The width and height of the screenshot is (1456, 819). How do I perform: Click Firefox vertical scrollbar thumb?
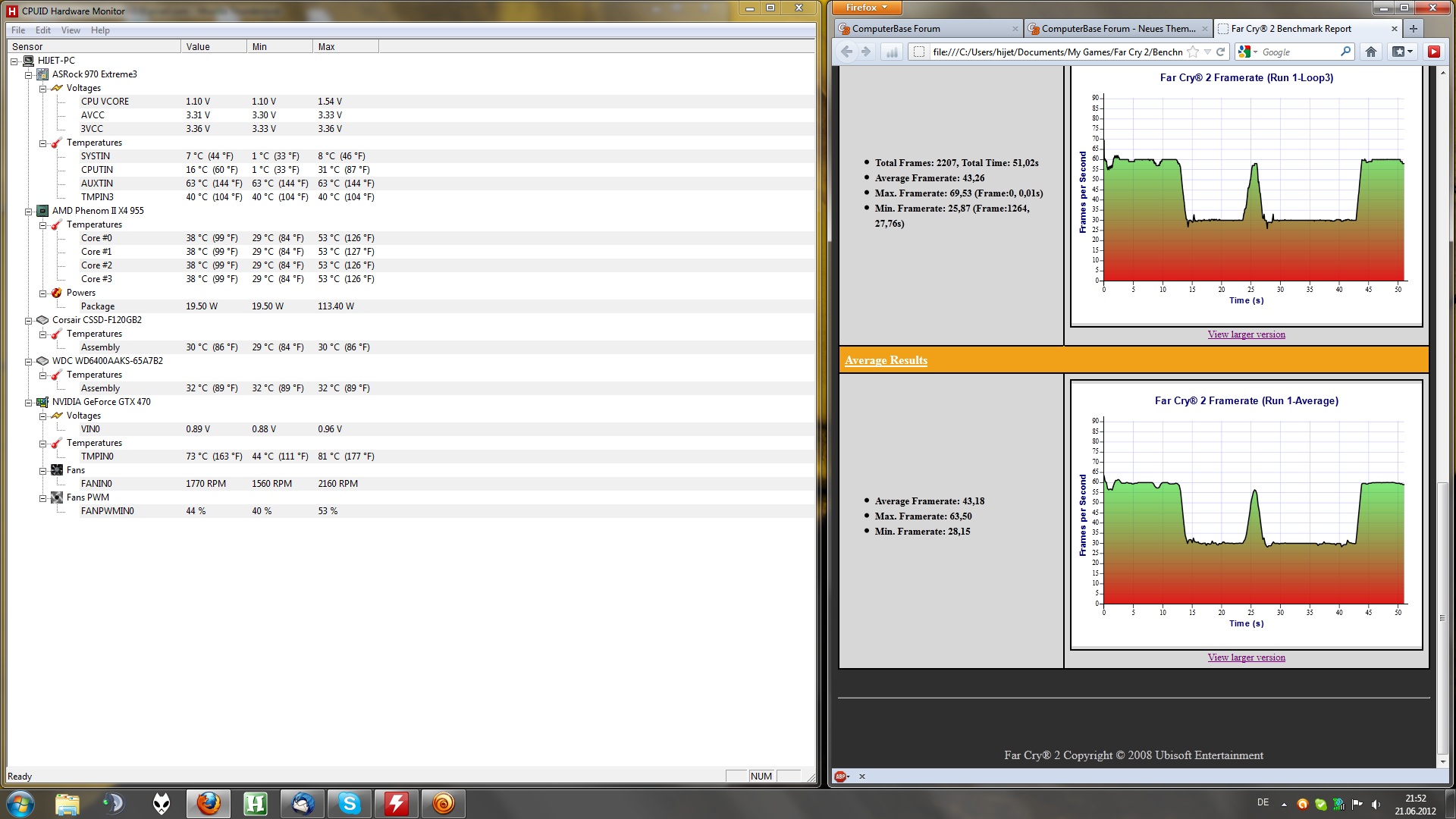point(1442,618)
